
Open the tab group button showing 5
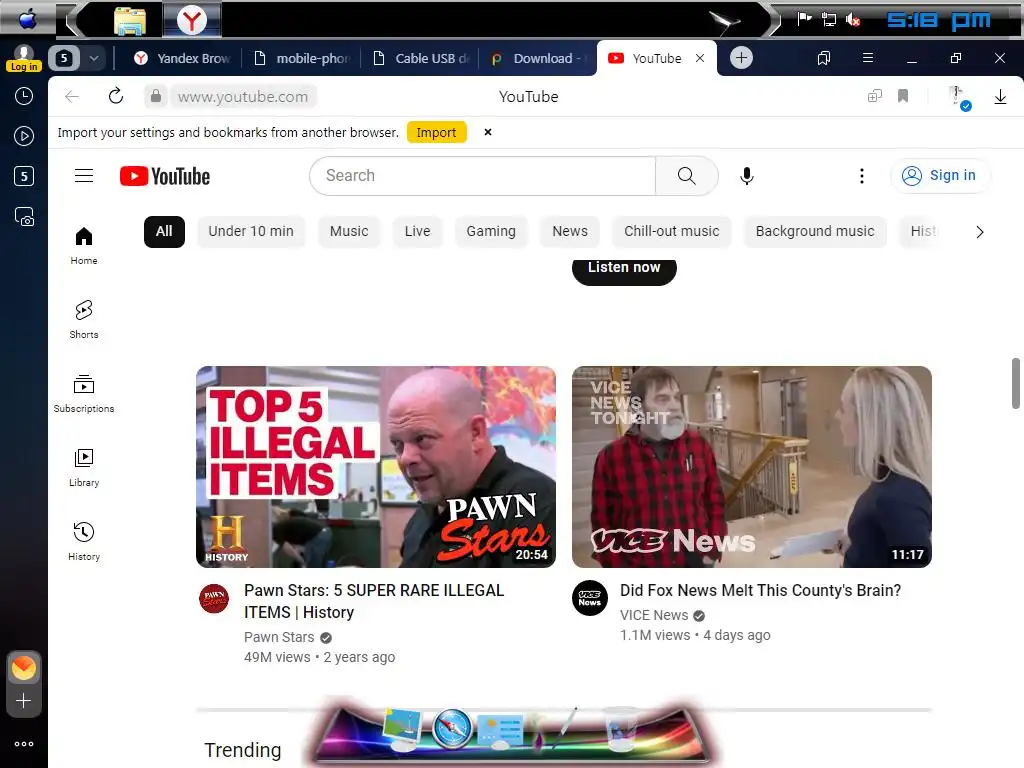(64, 58)
